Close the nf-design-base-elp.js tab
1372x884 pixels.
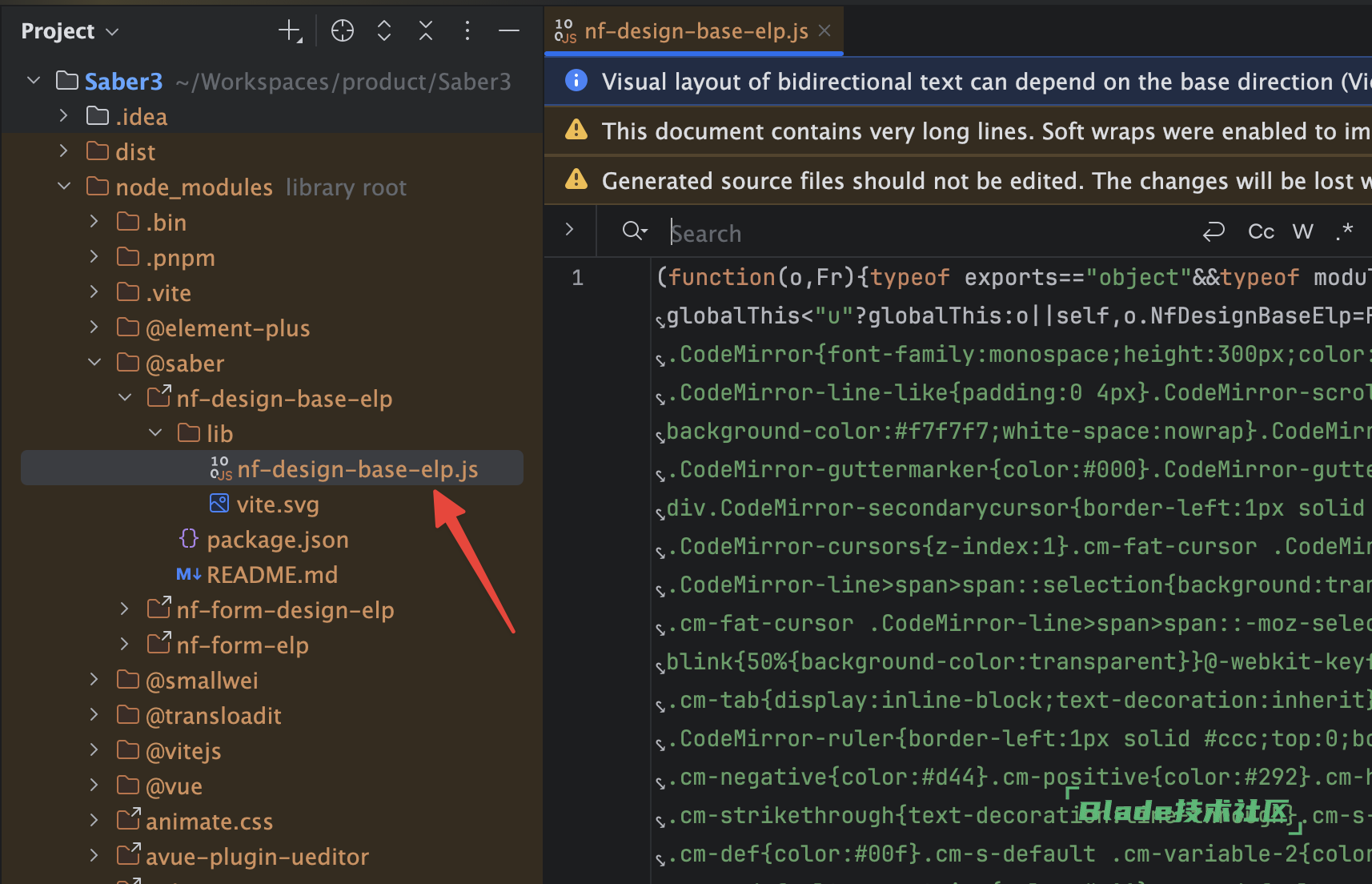(x=824, y=30)
